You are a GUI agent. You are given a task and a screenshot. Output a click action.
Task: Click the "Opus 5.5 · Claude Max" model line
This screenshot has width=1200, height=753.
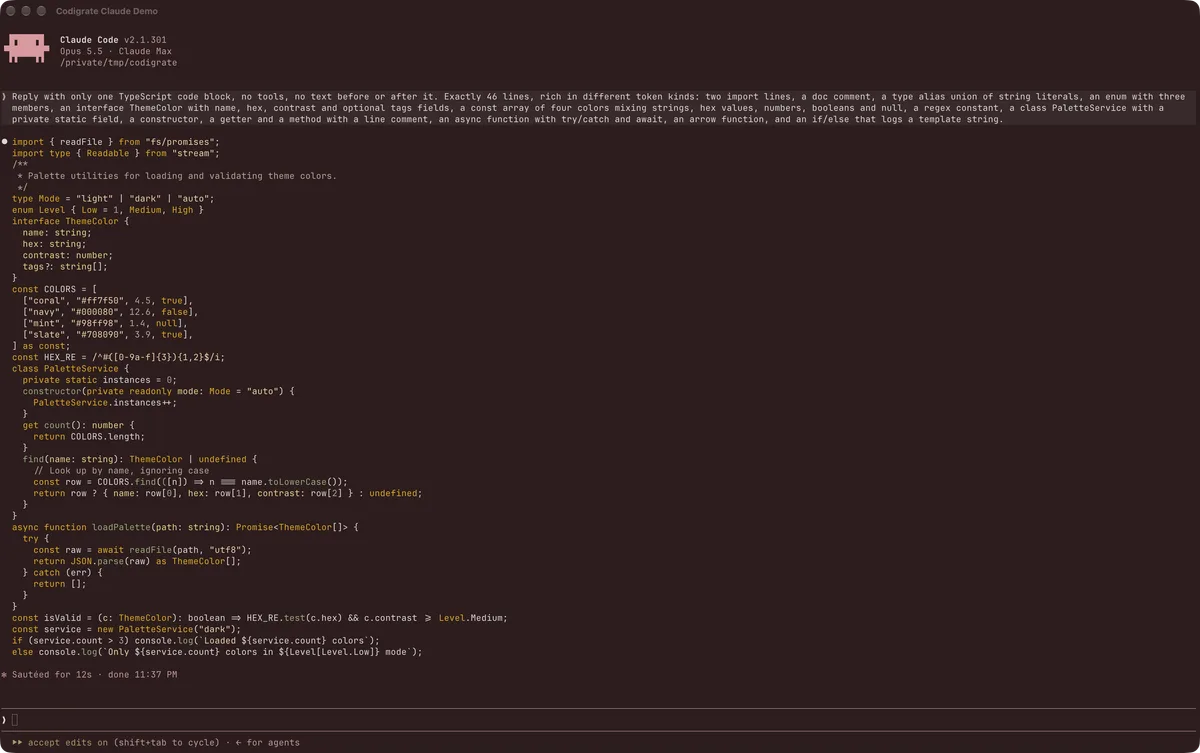[x=116, y=51]
